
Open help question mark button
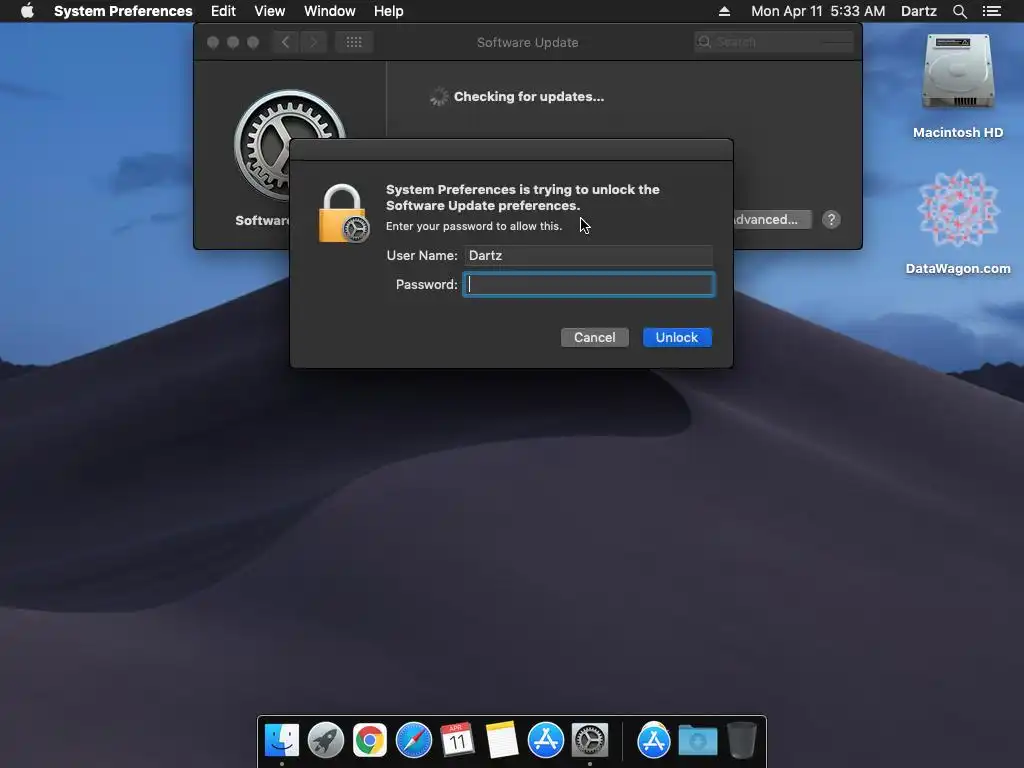pos(831,219)
